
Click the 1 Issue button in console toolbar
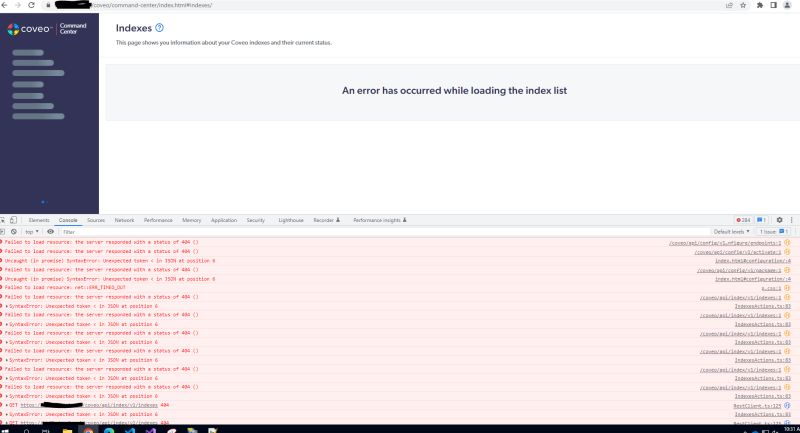pyautogui.click(x=773, y=232)
